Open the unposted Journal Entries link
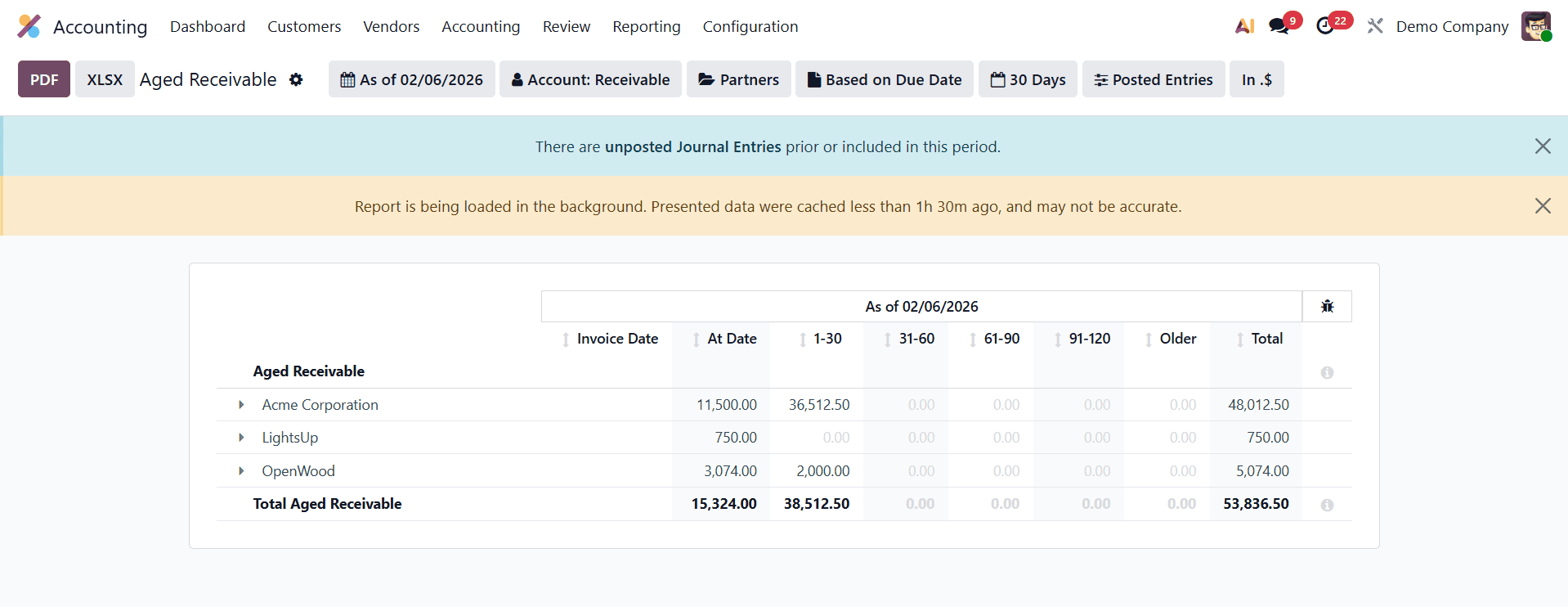The image size is (1568, 607). (x=692, y=146)
